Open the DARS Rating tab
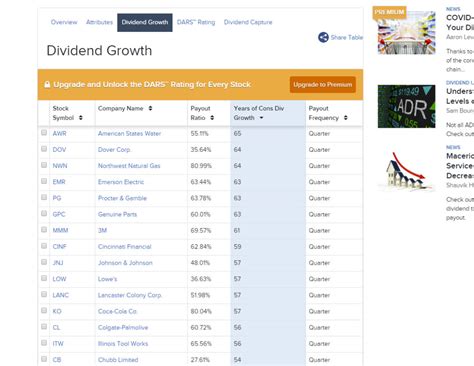The height and width of the screenshot is (366, 474). click(196, 22)
